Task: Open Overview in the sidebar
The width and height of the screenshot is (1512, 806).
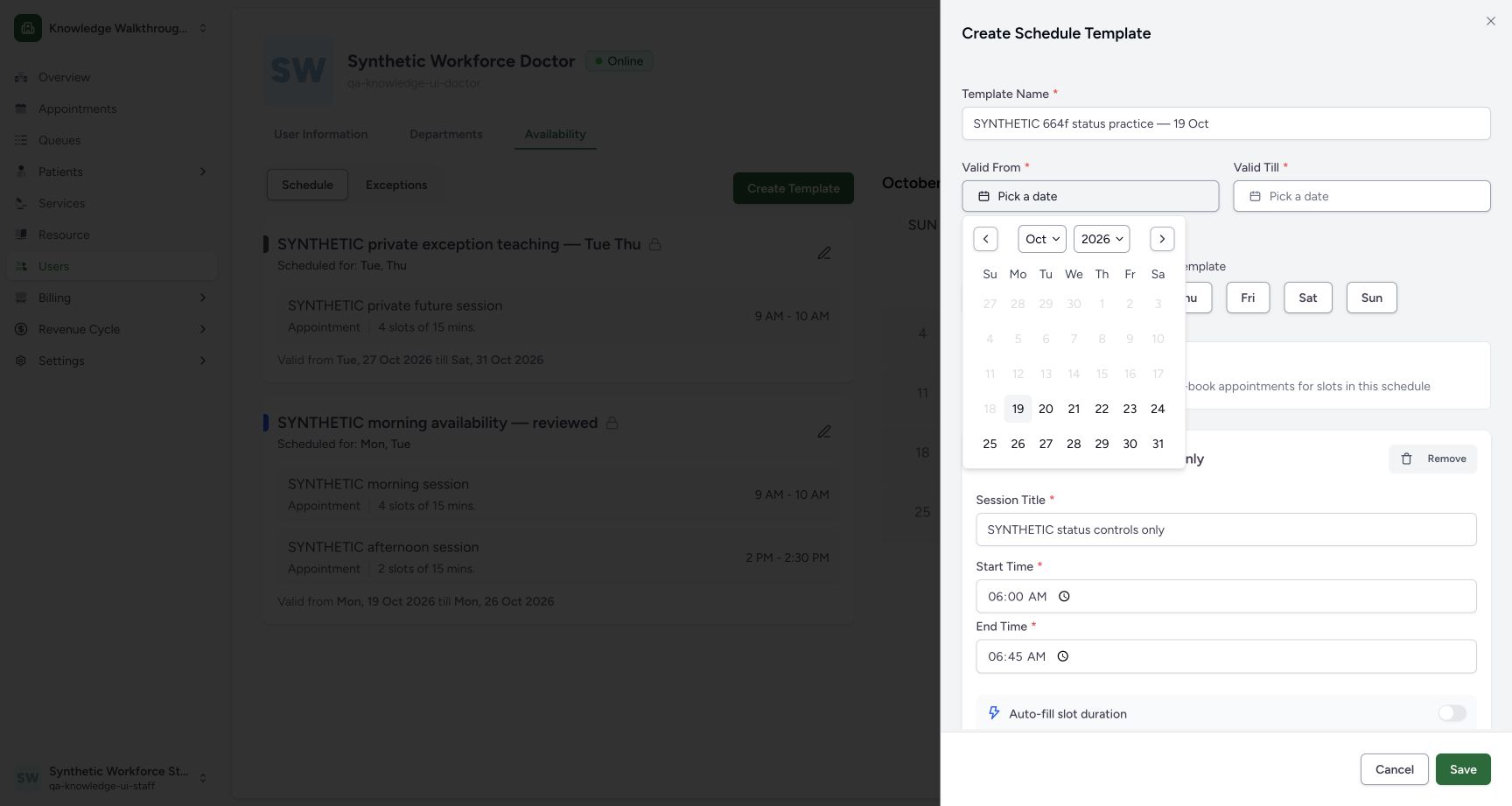Action: [x=111, y=77]
